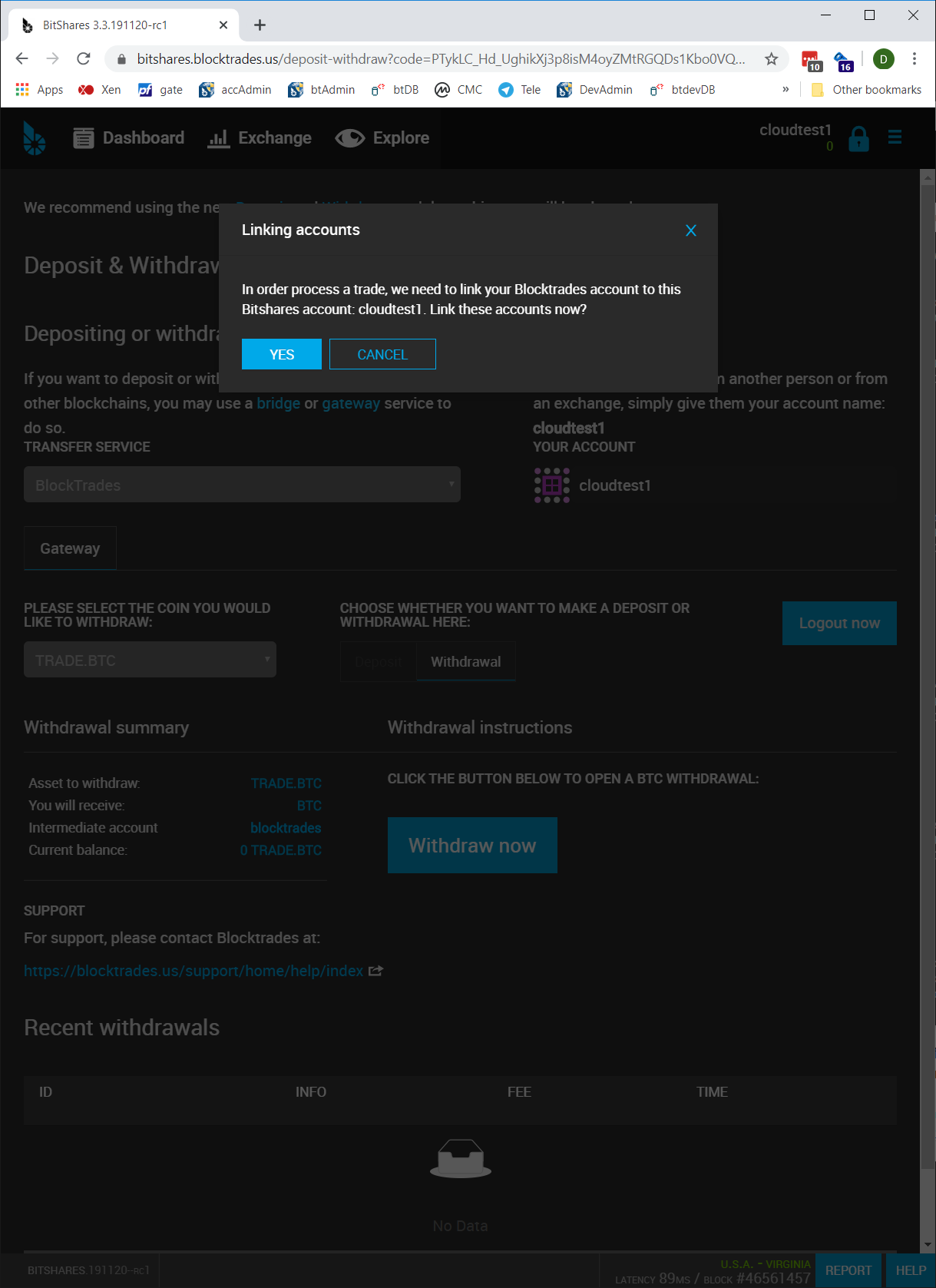The width and height of the screenshot is (936, 1288).
Task: Click the cloudtest1 account name in header
Action: (795, 130)
